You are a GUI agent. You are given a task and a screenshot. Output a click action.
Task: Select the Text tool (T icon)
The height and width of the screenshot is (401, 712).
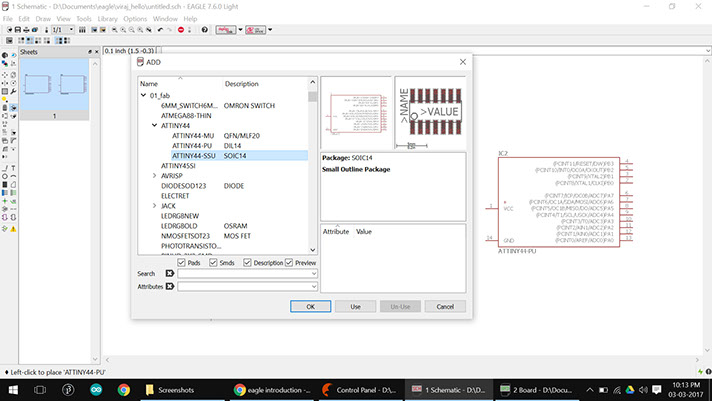point(13,168)
